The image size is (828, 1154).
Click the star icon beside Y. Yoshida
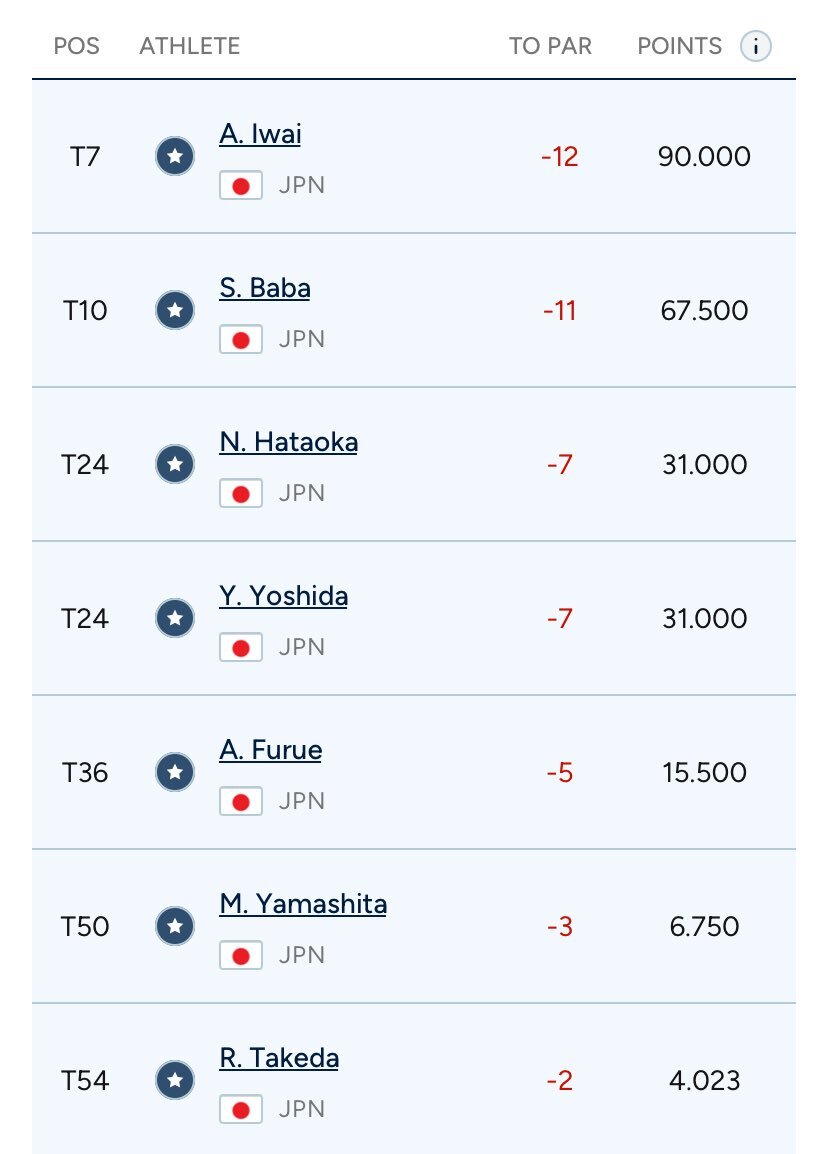point(175,618)
